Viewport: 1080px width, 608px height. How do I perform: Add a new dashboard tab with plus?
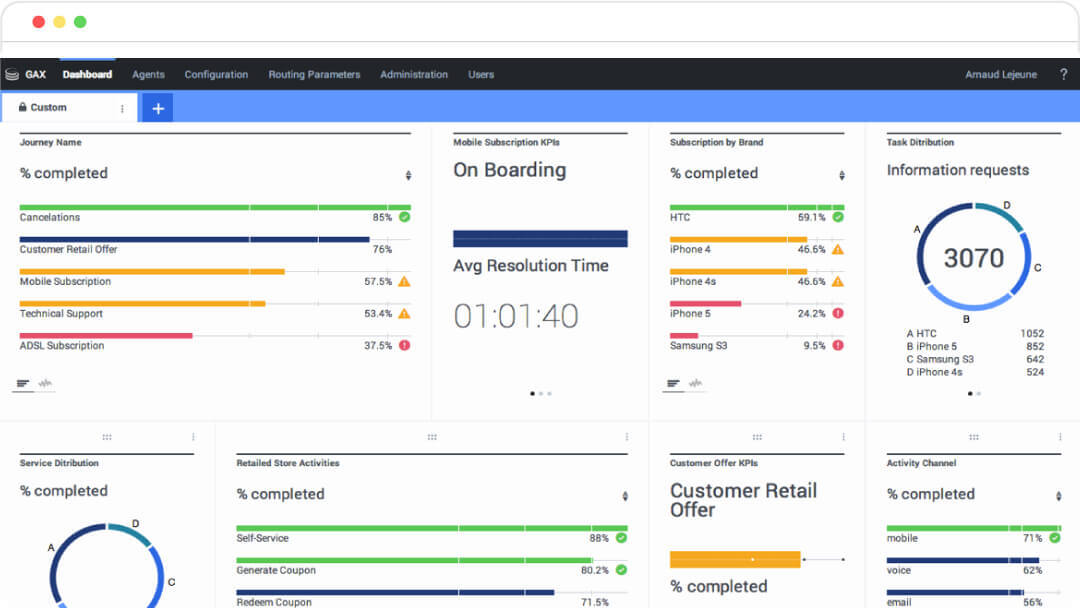coord(158,108)
